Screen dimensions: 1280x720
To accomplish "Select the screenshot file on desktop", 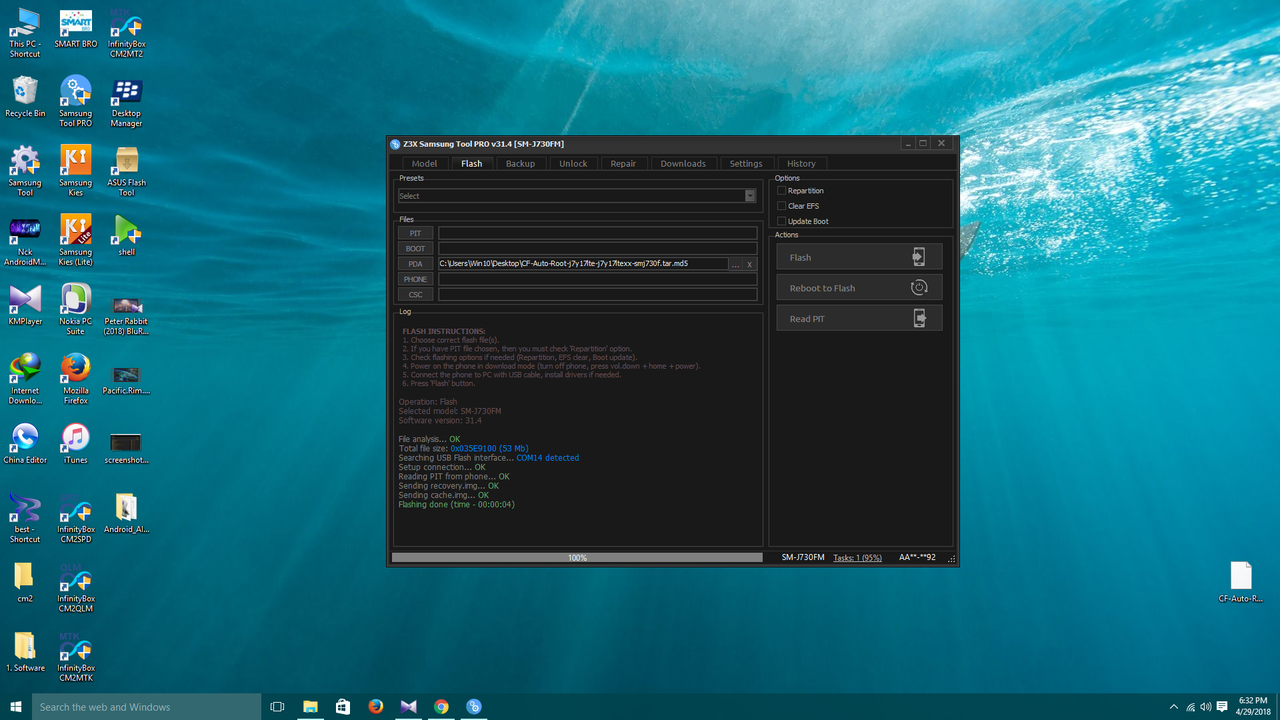I will (126, 447).
